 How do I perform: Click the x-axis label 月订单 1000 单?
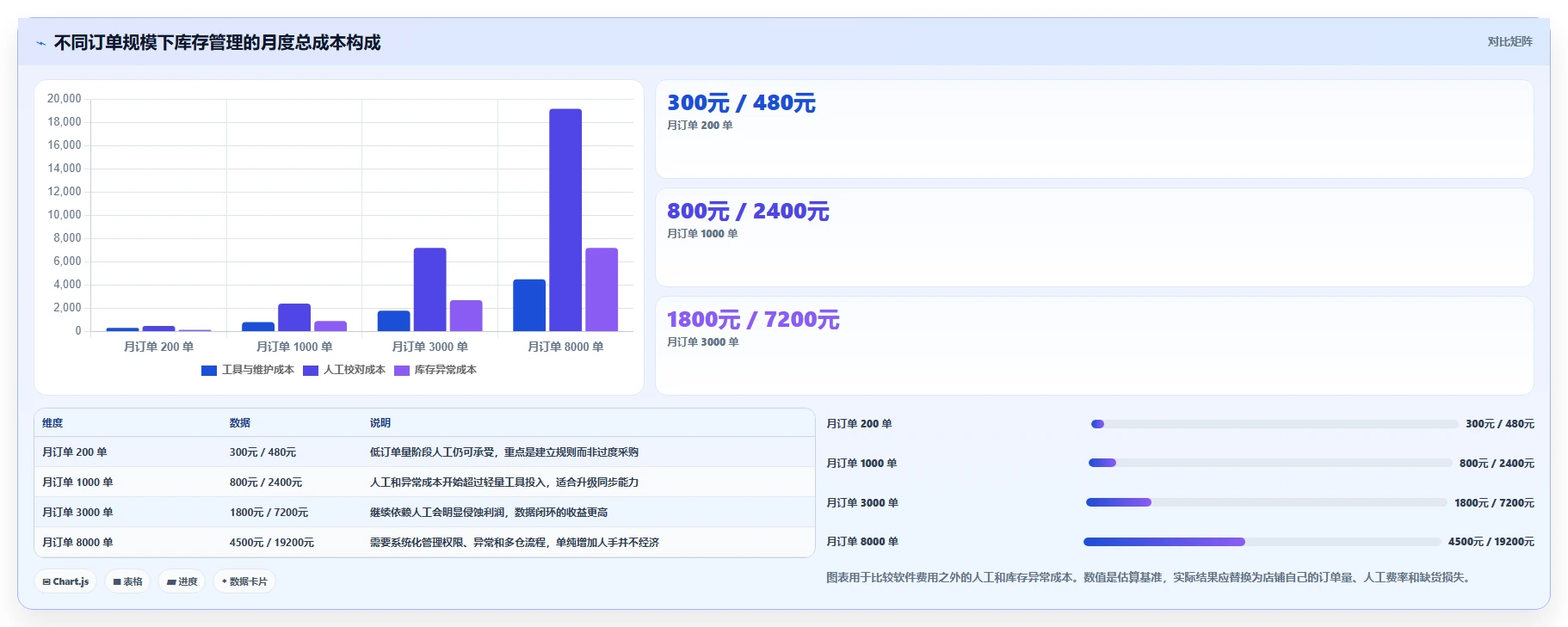pos(294,347)
